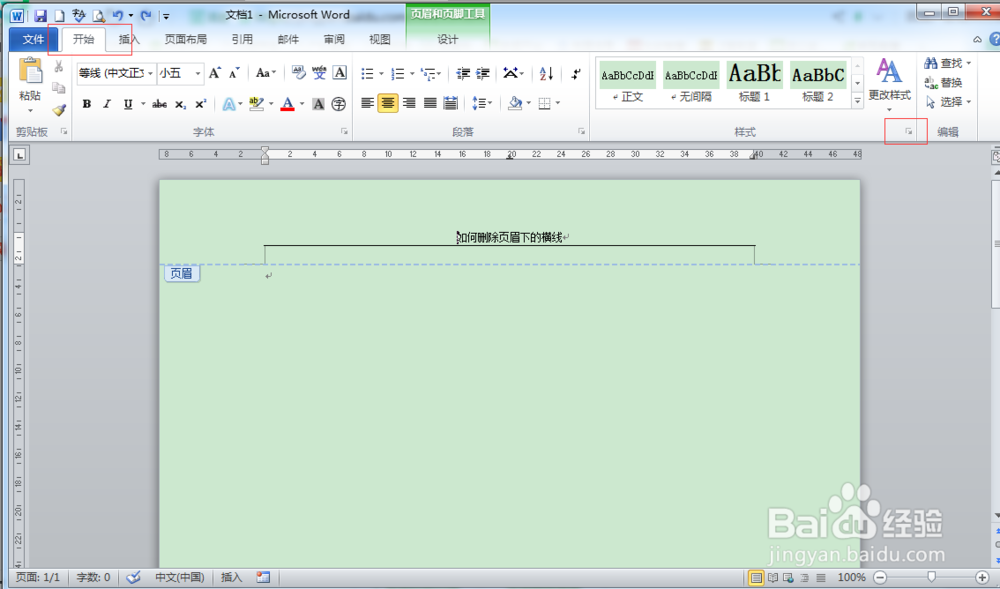
Task: Sort text with the A-Z sort icon
Action: [547, 73]
